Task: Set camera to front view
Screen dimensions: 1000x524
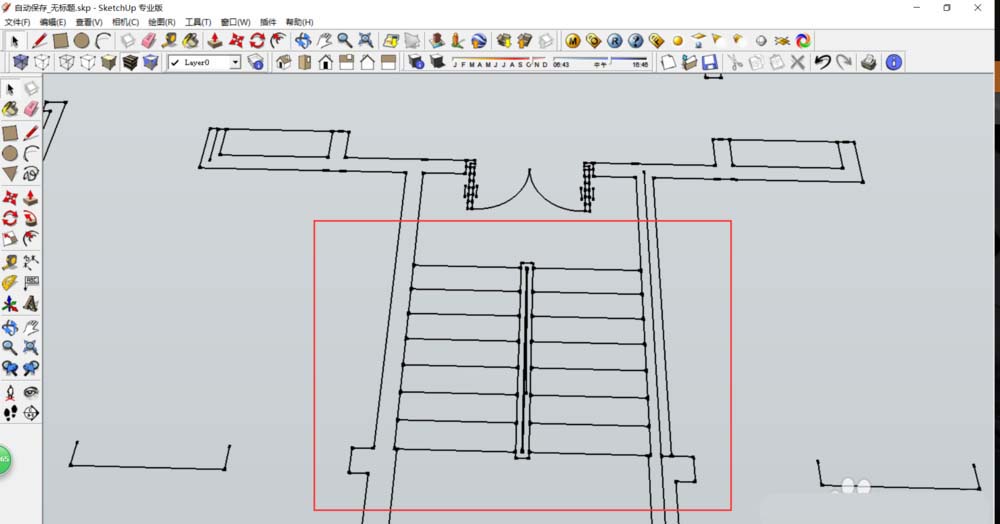Action: tap(326, 62)
